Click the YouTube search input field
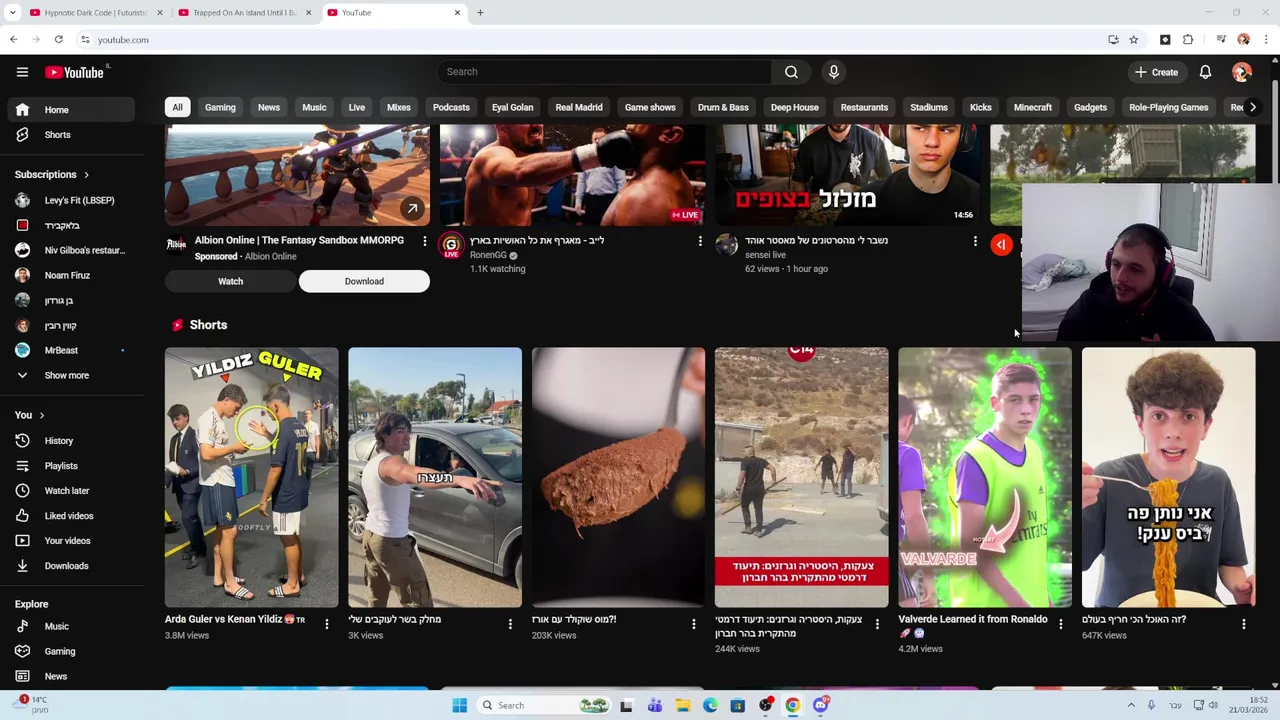 click(603, 72)
